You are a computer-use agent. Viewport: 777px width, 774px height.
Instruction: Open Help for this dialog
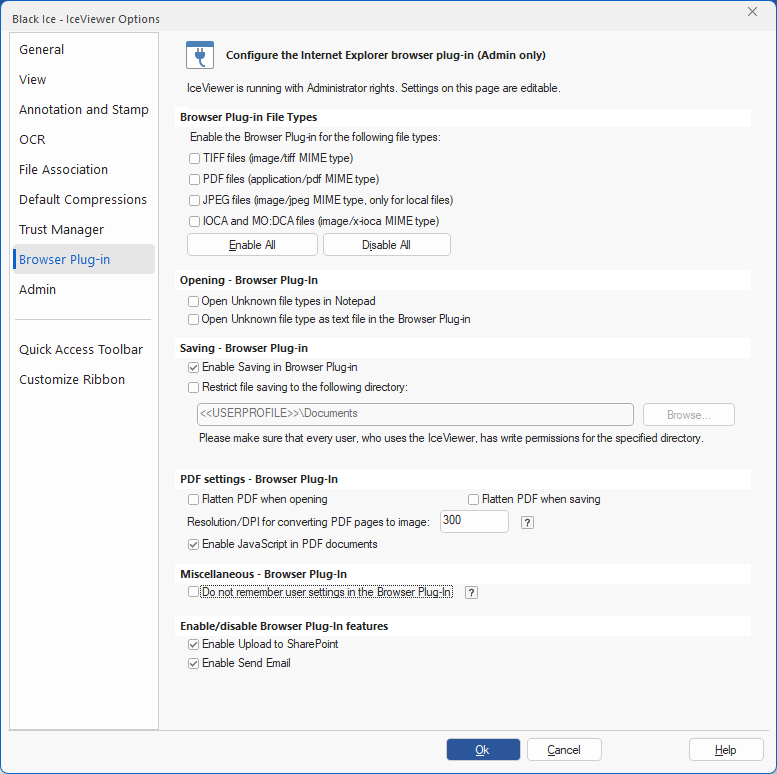click(x=726, y=750)
